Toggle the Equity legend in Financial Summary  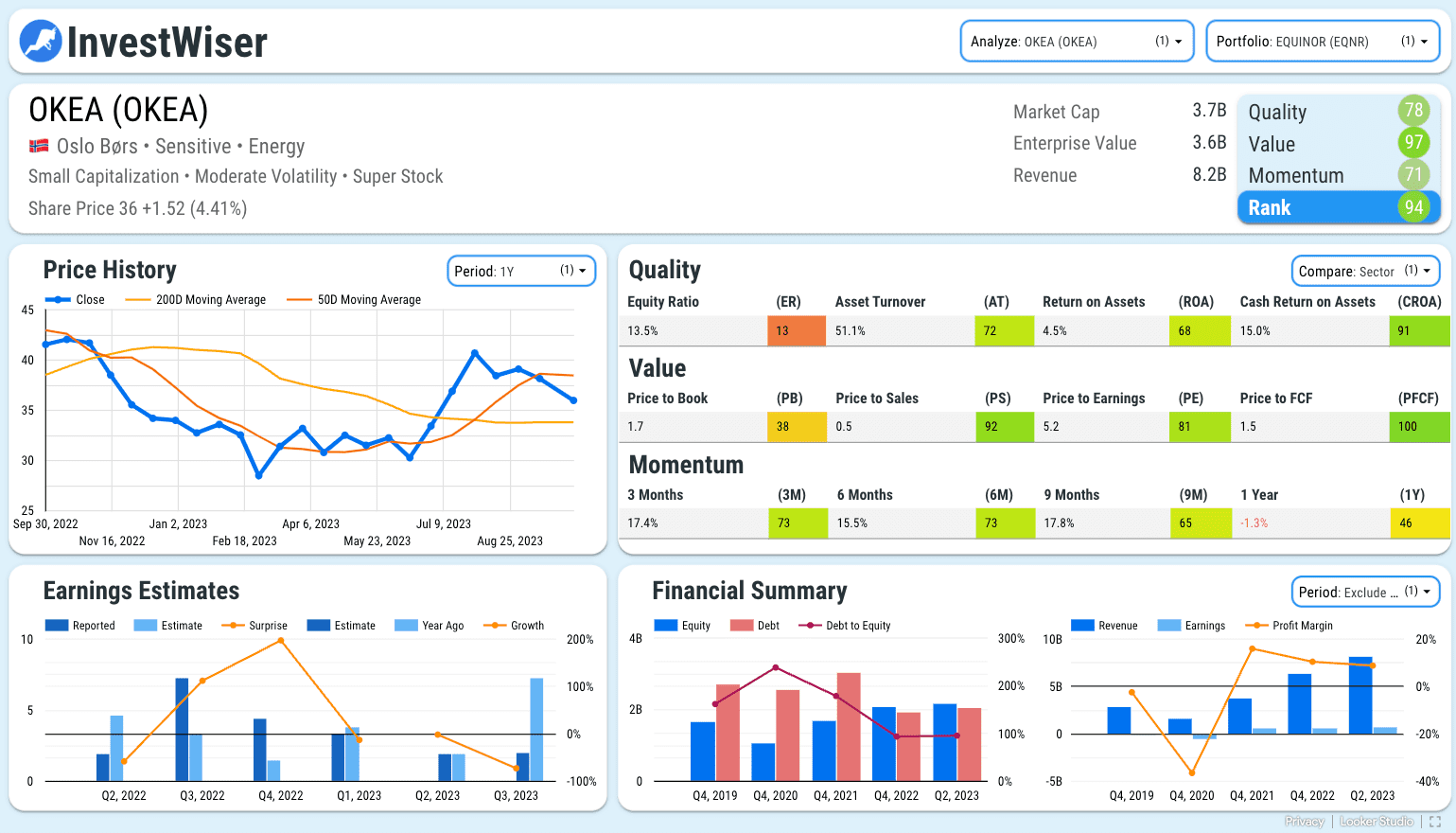(x=682, y=626)
